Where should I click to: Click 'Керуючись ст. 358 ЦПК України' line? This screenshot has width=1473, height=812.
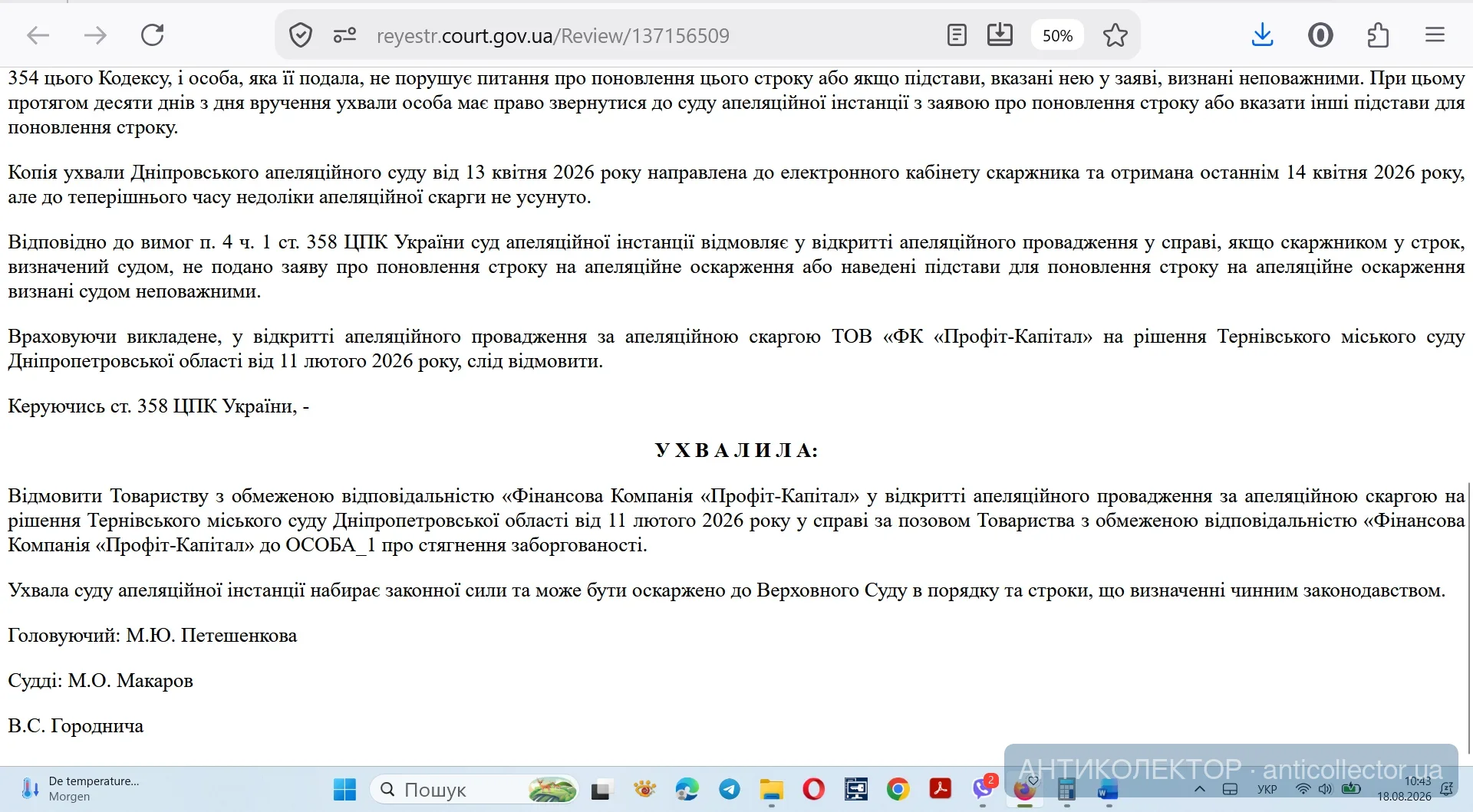click(x=159, y=406)
